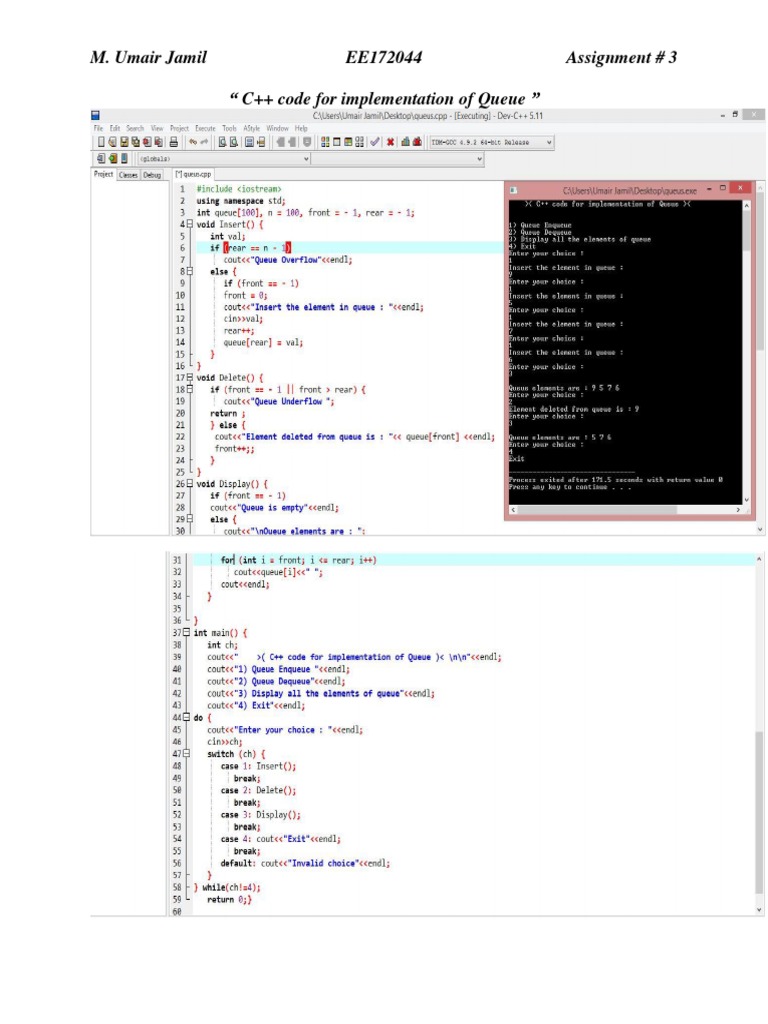
Task: Switch to the Classes tab
Action: tap(128, 175)
